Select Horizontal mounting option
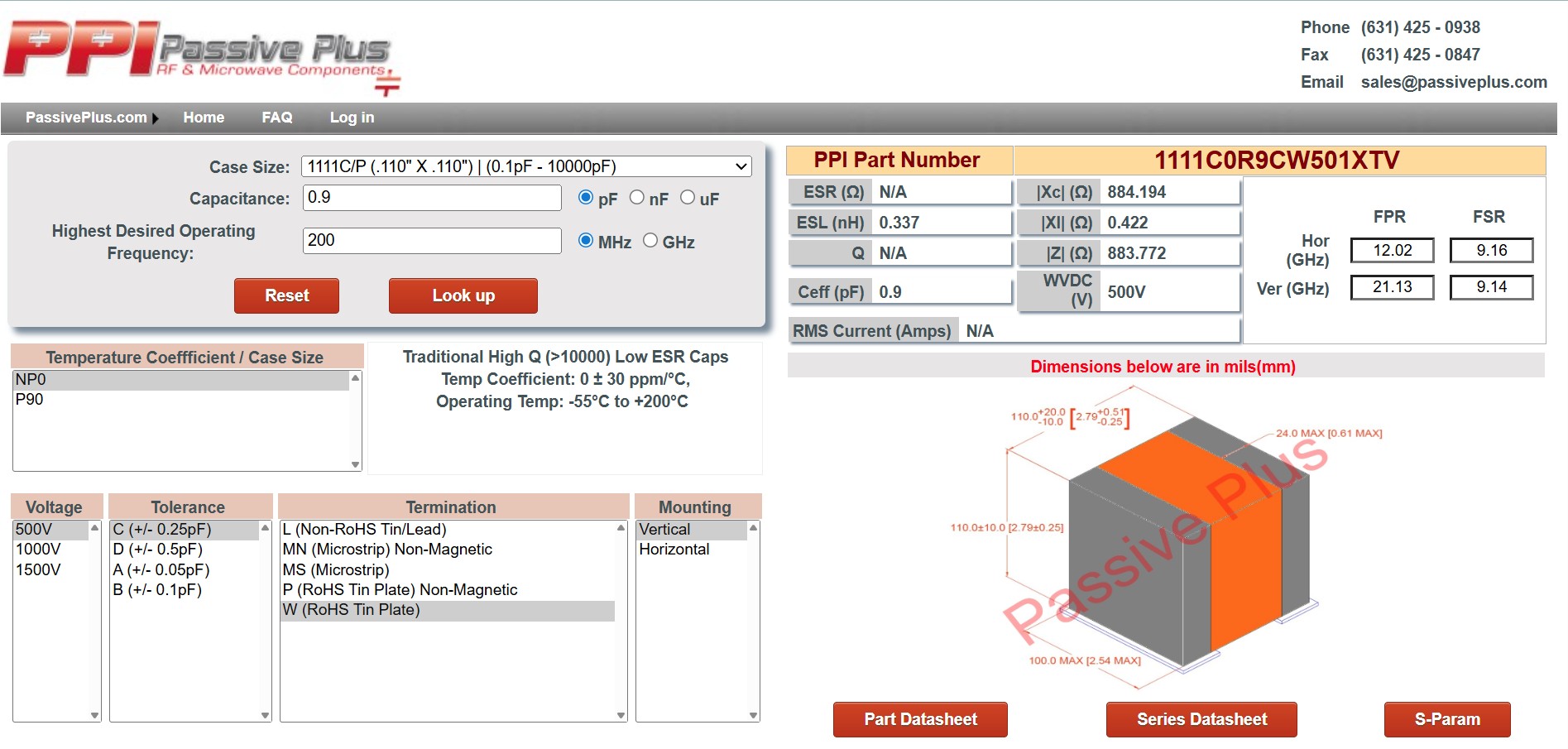This screenshot has width=1568, height=749. tap(674, 549)
